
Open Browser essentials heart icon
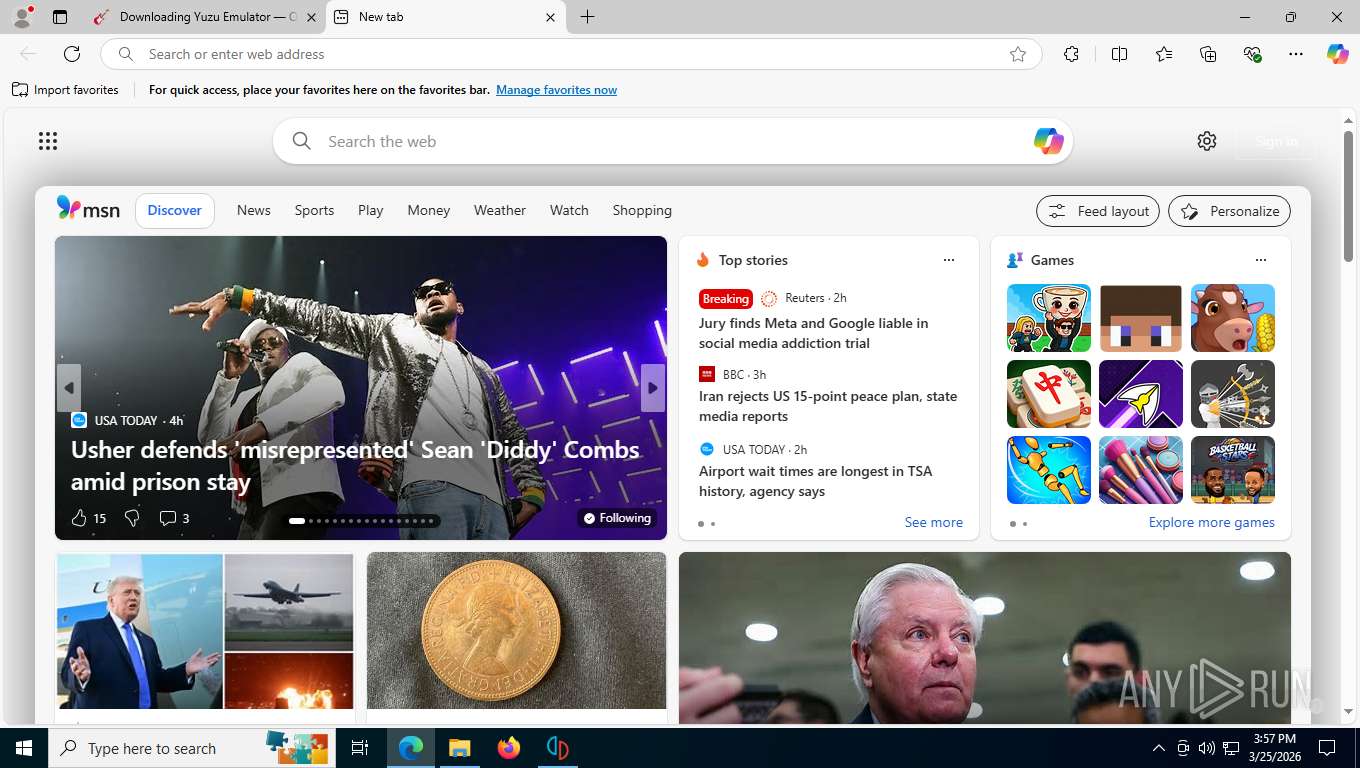coord(1252,54)
